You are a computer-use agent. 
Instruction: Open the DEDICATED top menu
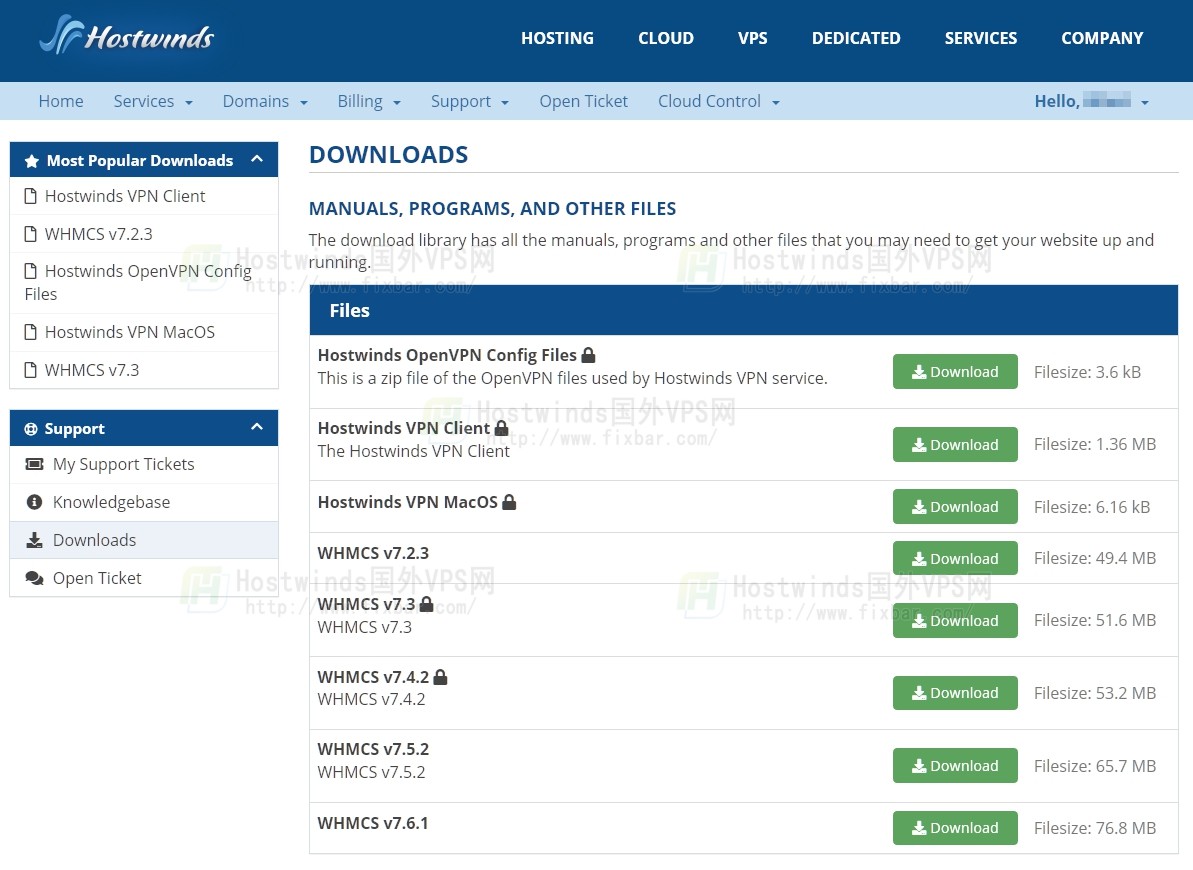pos(856,38)
